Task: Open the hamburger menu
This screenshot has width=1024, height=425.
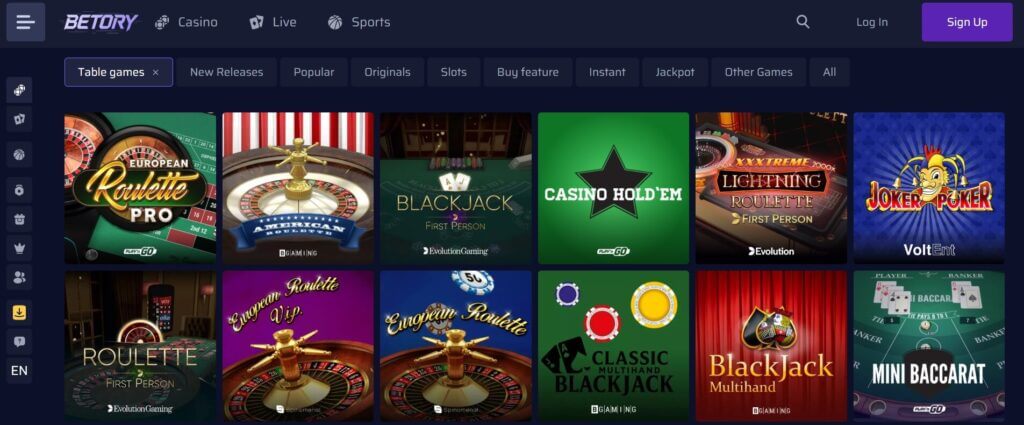Action: point(25,22)
